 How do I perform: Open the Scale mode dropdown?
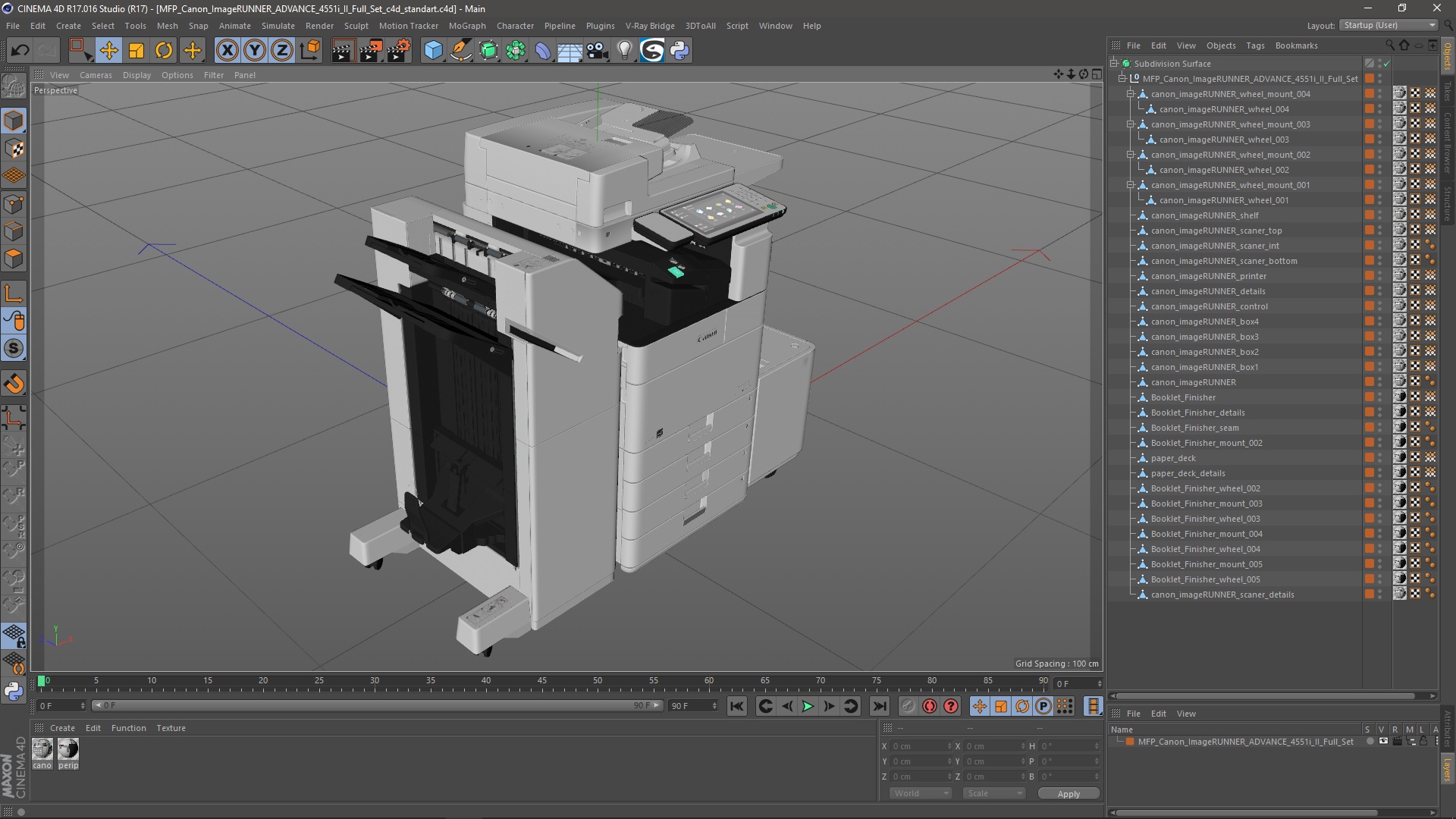point(994,793)
